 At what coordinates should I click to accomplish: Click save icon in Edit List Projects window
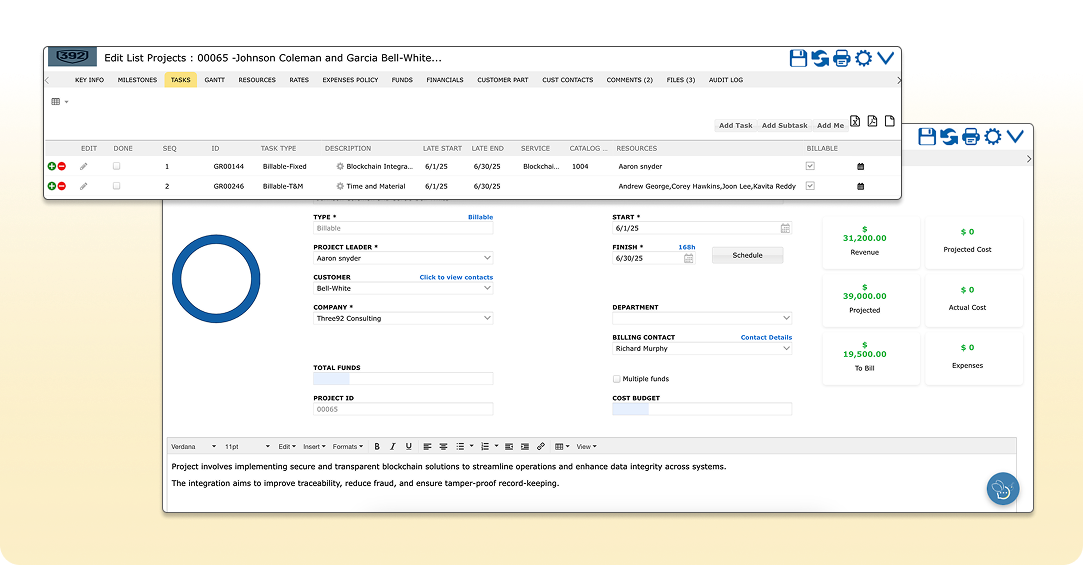pos(798,58)
